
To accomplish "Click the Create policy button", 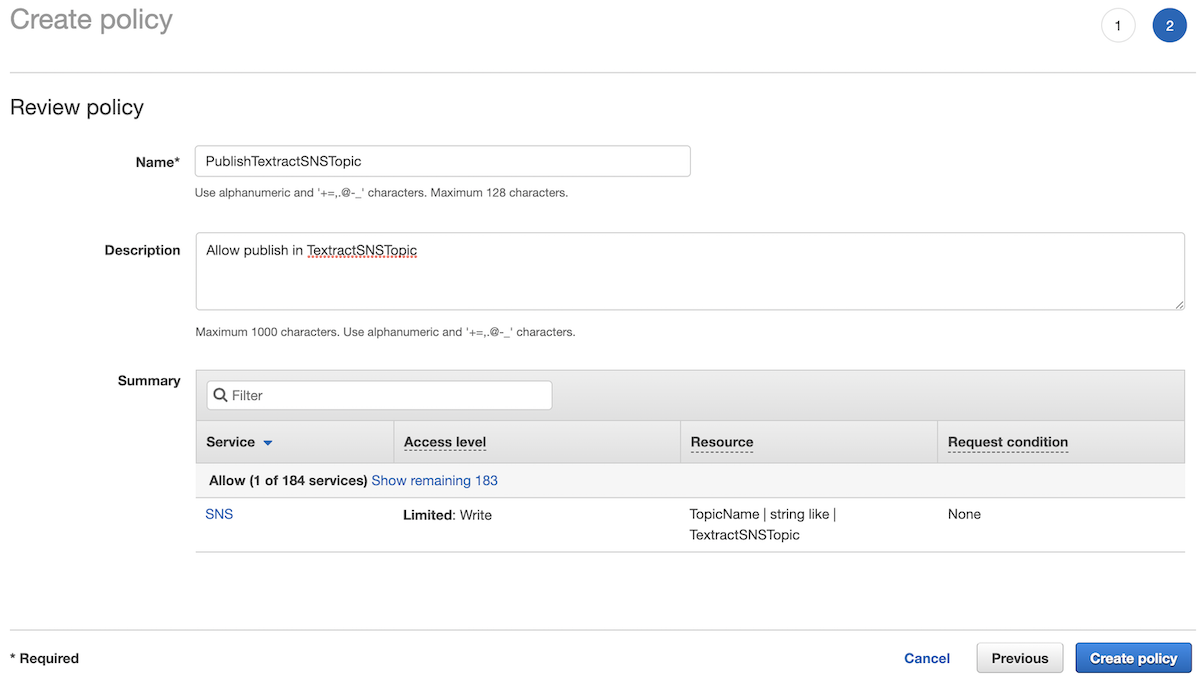I will coord(1134,658).
